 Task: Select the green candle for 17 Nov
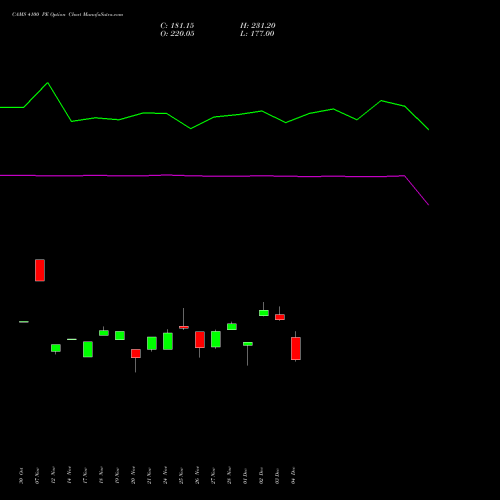[x=88, y=349]
